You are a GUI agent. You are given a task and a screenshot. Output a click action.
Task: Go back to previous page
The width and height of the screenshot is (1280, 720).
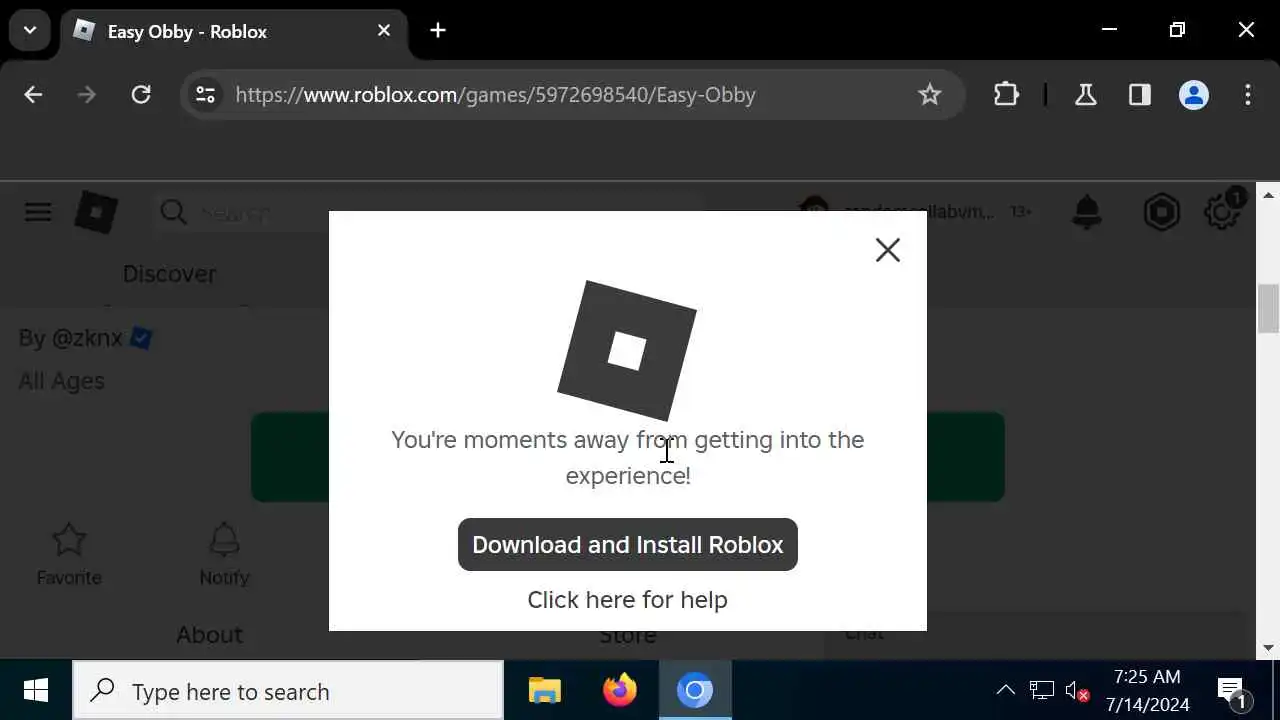(x=33, y=95)
